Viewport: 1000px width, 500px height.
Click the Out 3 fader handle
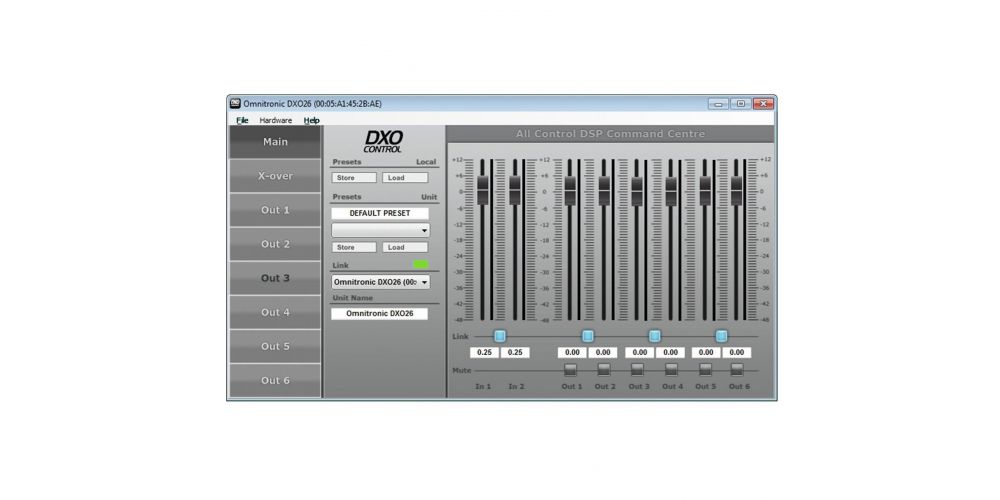coord(637,191)
